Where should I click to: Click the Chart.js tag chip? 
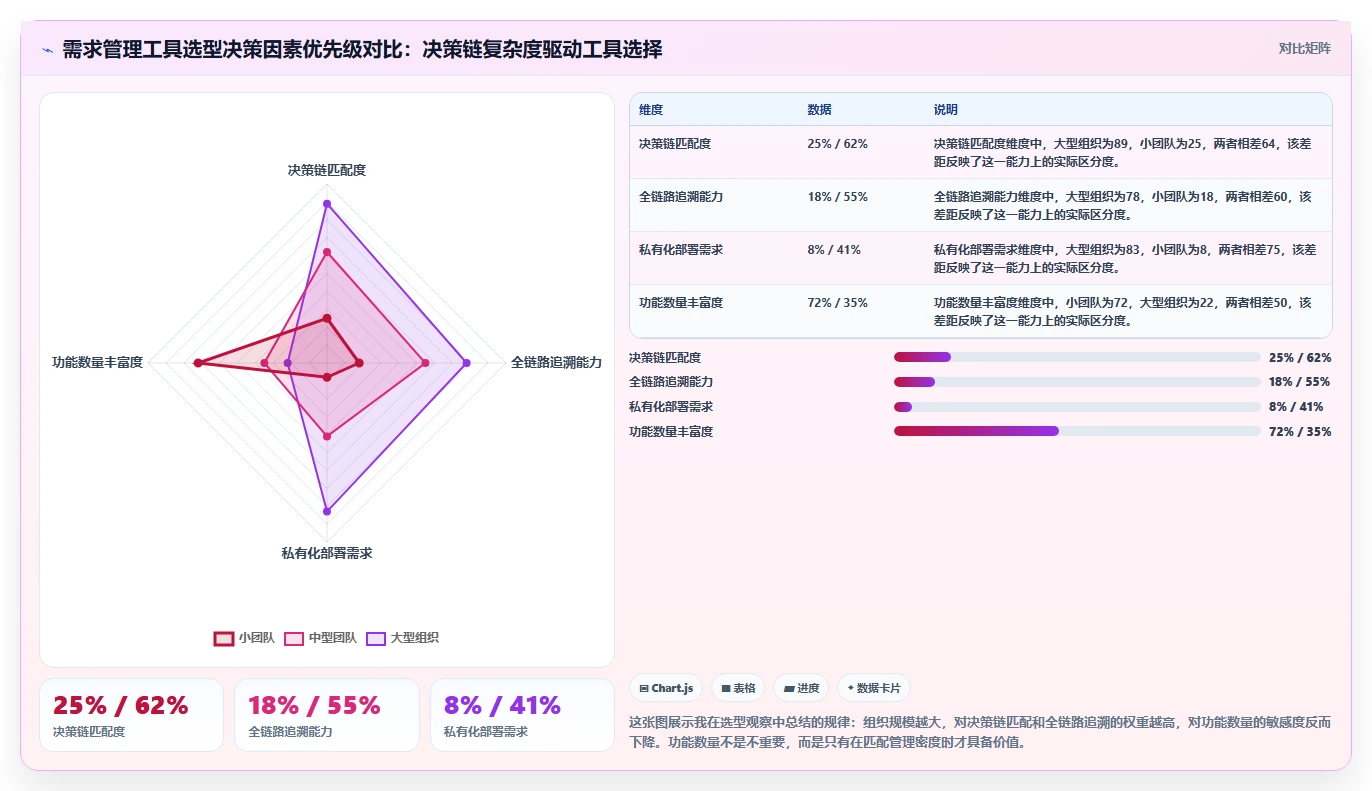coord(666,688)
